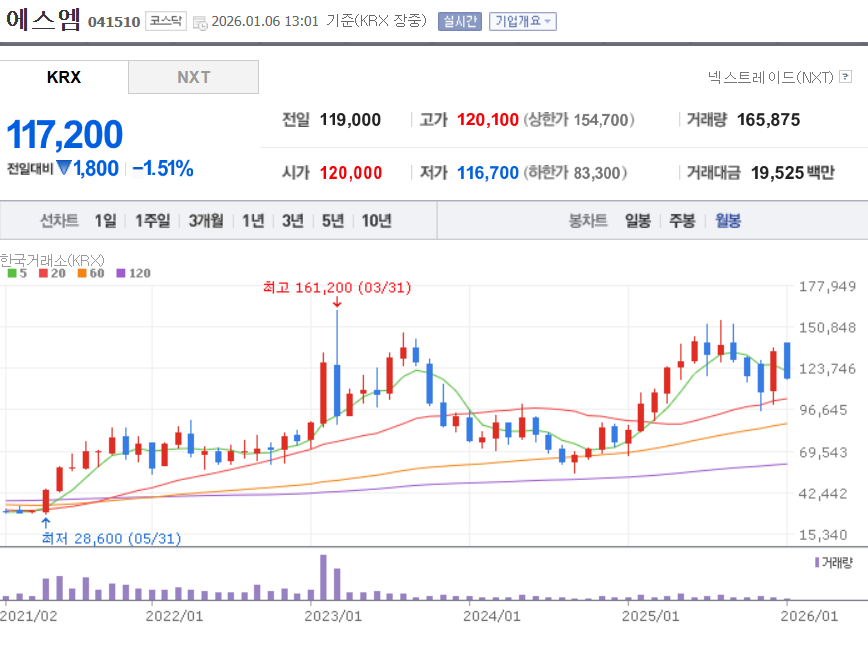Click the stock code 041510

tap(114, 22)
